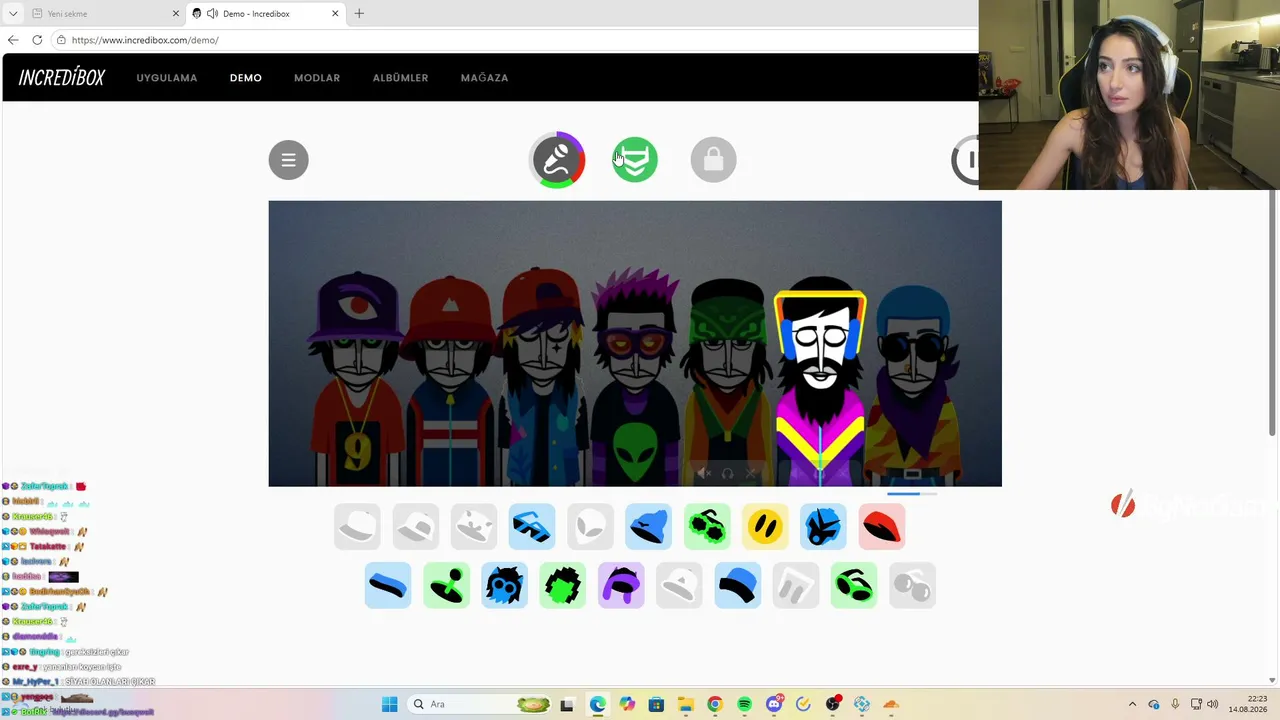The width and height of the screenshot is (1280, 720).
Task: Click the microphone record button
Action: tap(557, 160)
